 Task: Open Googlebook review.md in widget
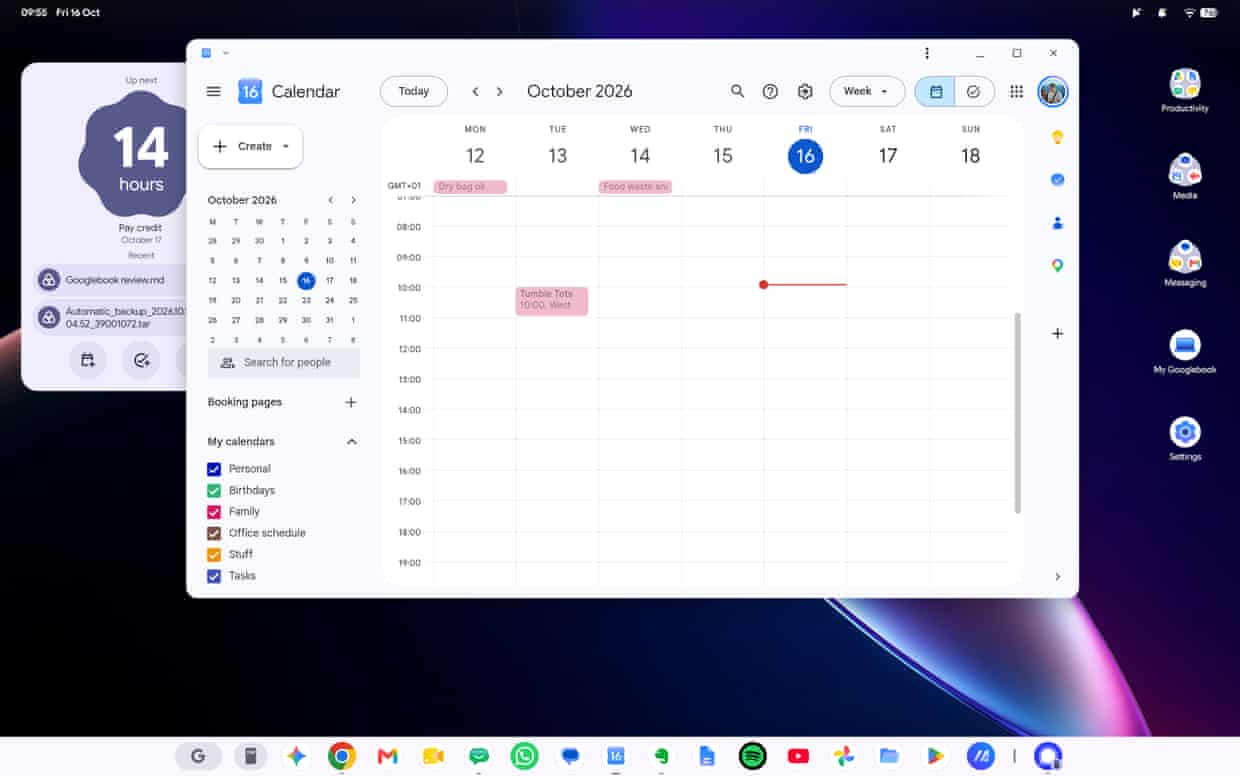click(112, 280)
